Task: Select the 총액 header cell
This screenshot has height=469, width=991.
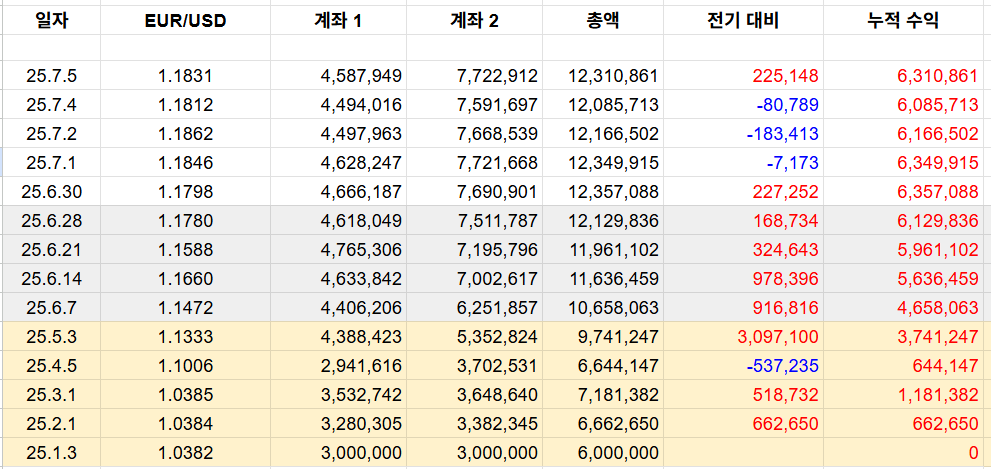Action: pos(602,21)
